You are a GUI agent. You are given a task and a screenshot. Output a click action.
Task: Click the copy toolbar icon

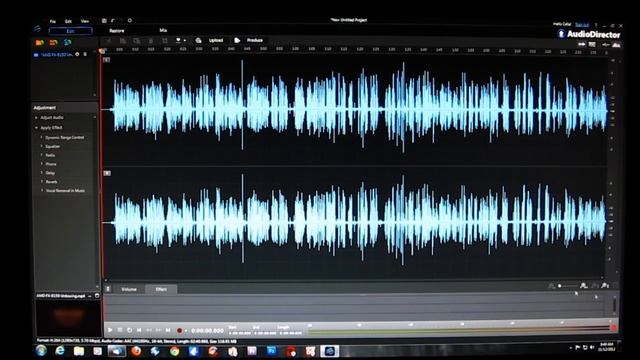pyautogui.click(x=122, y=40)
